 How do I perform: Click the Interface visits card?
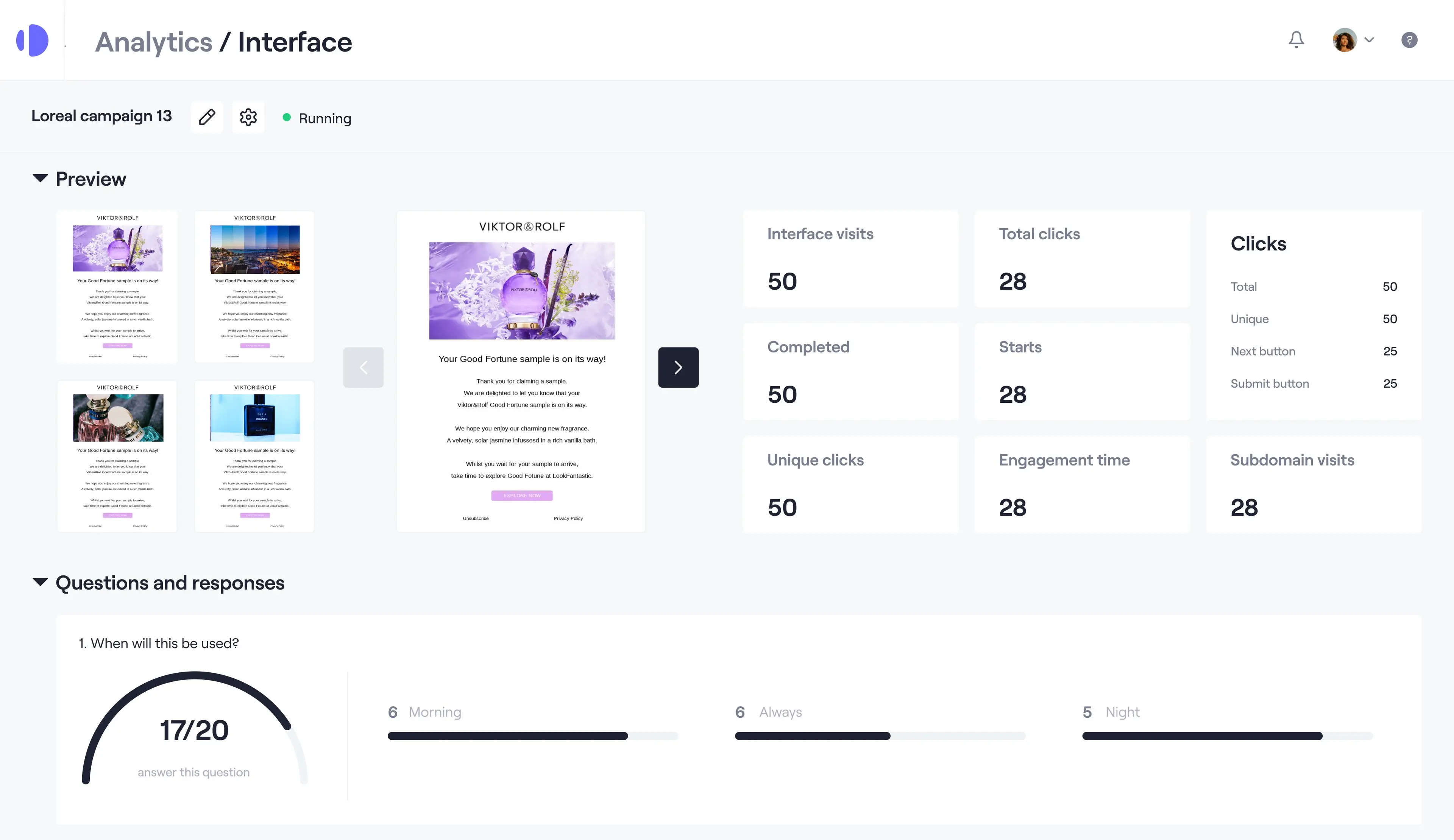pos(850,259)
